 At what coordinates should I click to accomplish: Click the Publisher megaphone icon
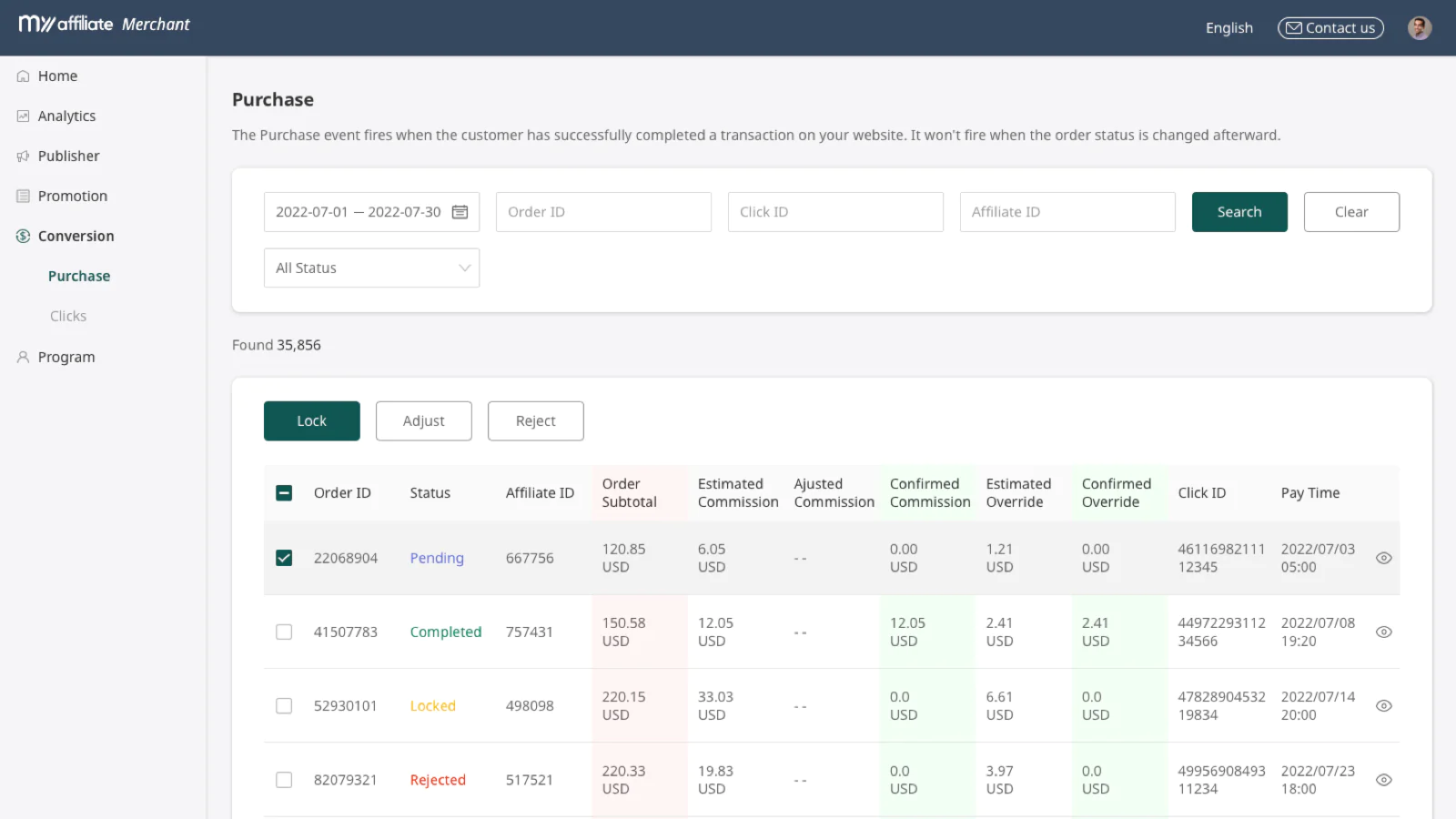[x=24, y=157]
